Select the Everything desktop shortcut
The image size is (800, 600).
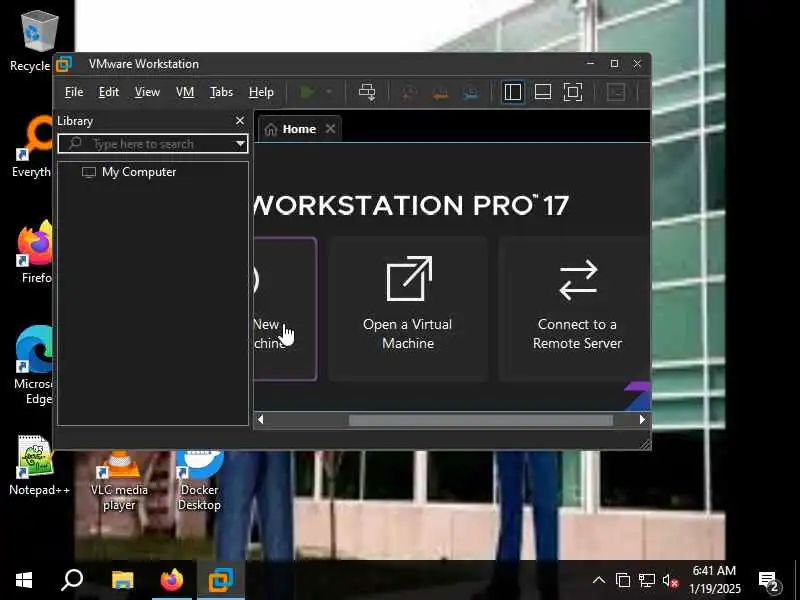pyautogui.click(x=34, y=147)
